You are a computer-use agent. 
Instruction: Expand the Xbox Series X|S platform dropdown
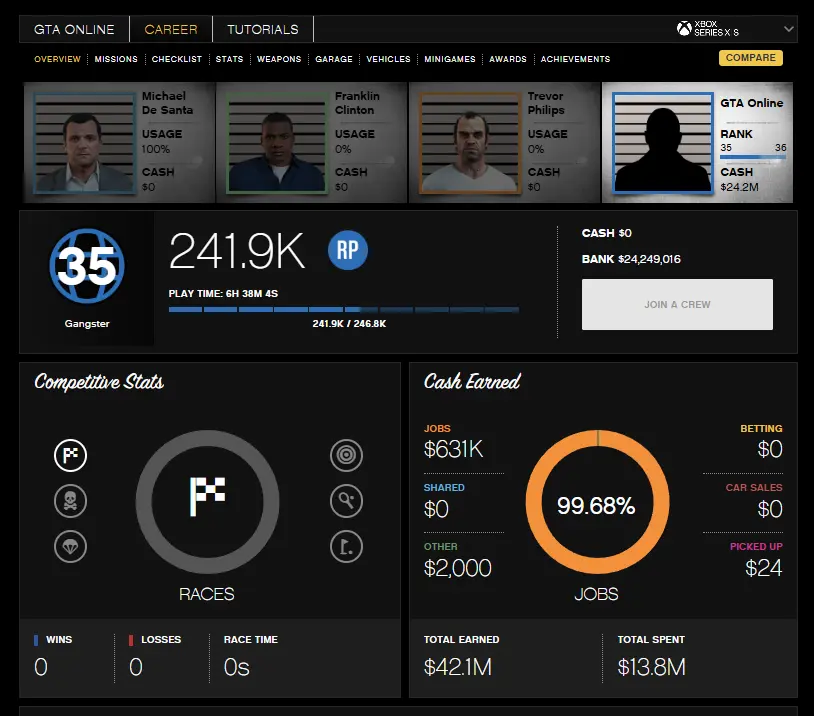click(x=734, y=30)
